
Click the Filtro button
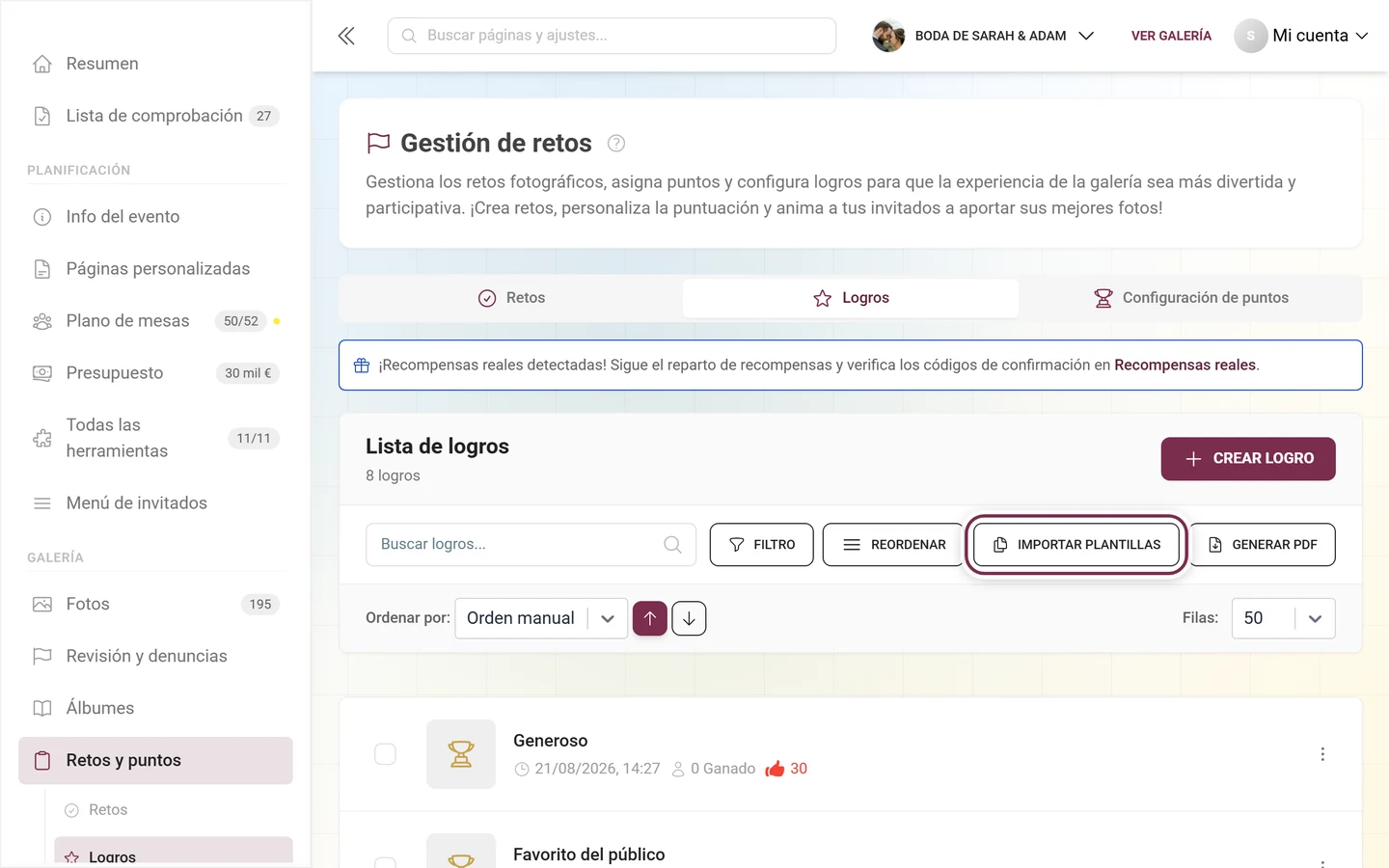click(762, 545)
